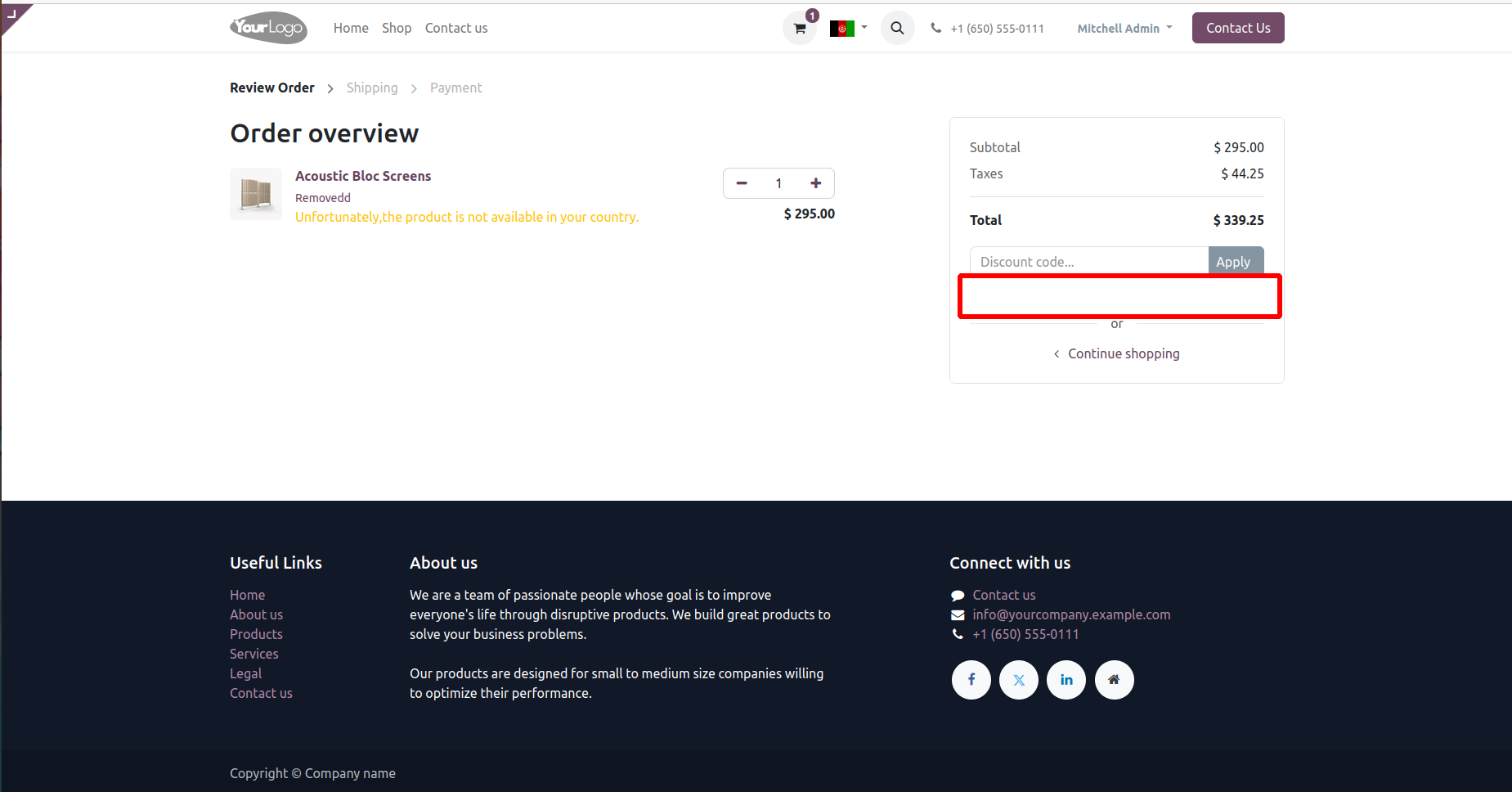Viewport: 1512px width, 792px height.
Task: Click header phone number +1 (650) 555-0111
Action: coord(997,29)
